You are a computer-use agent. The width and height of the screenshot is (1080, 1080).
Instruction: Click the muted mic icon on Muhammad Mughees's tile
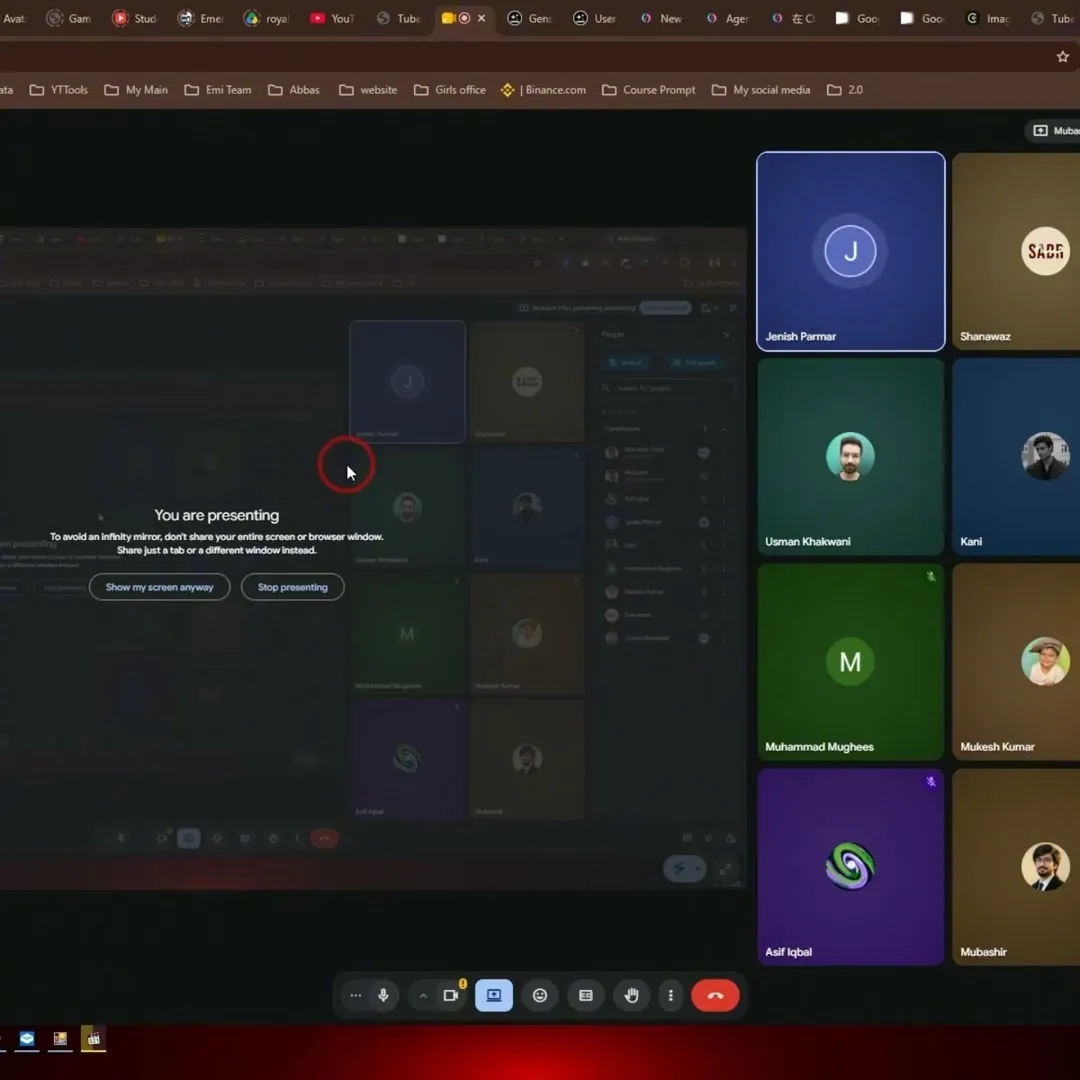931,577
